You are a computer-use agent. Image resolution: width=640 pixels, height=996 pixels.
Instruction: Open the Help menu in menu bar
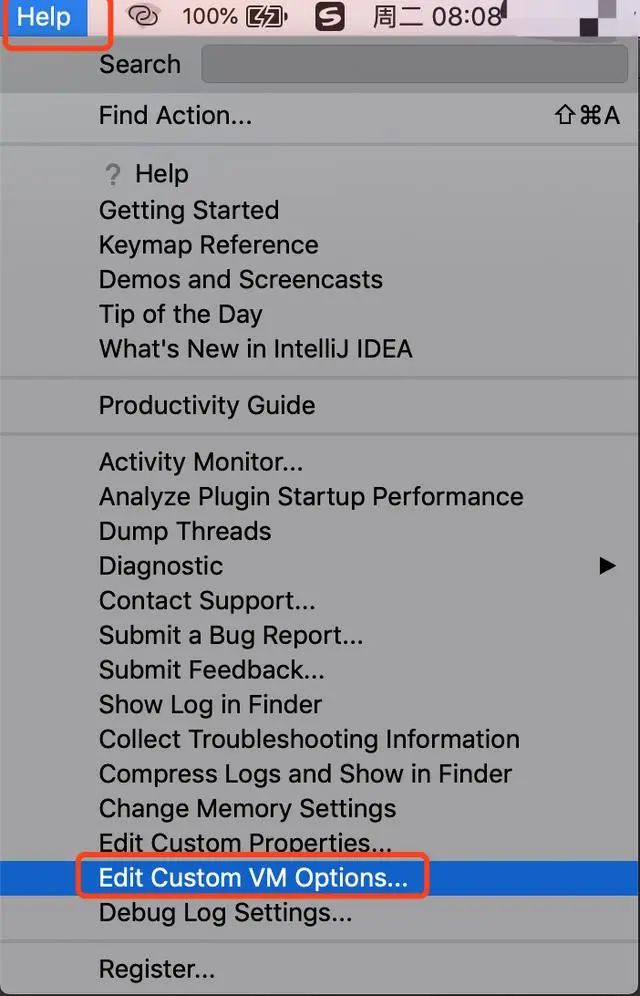click(44, 17)
